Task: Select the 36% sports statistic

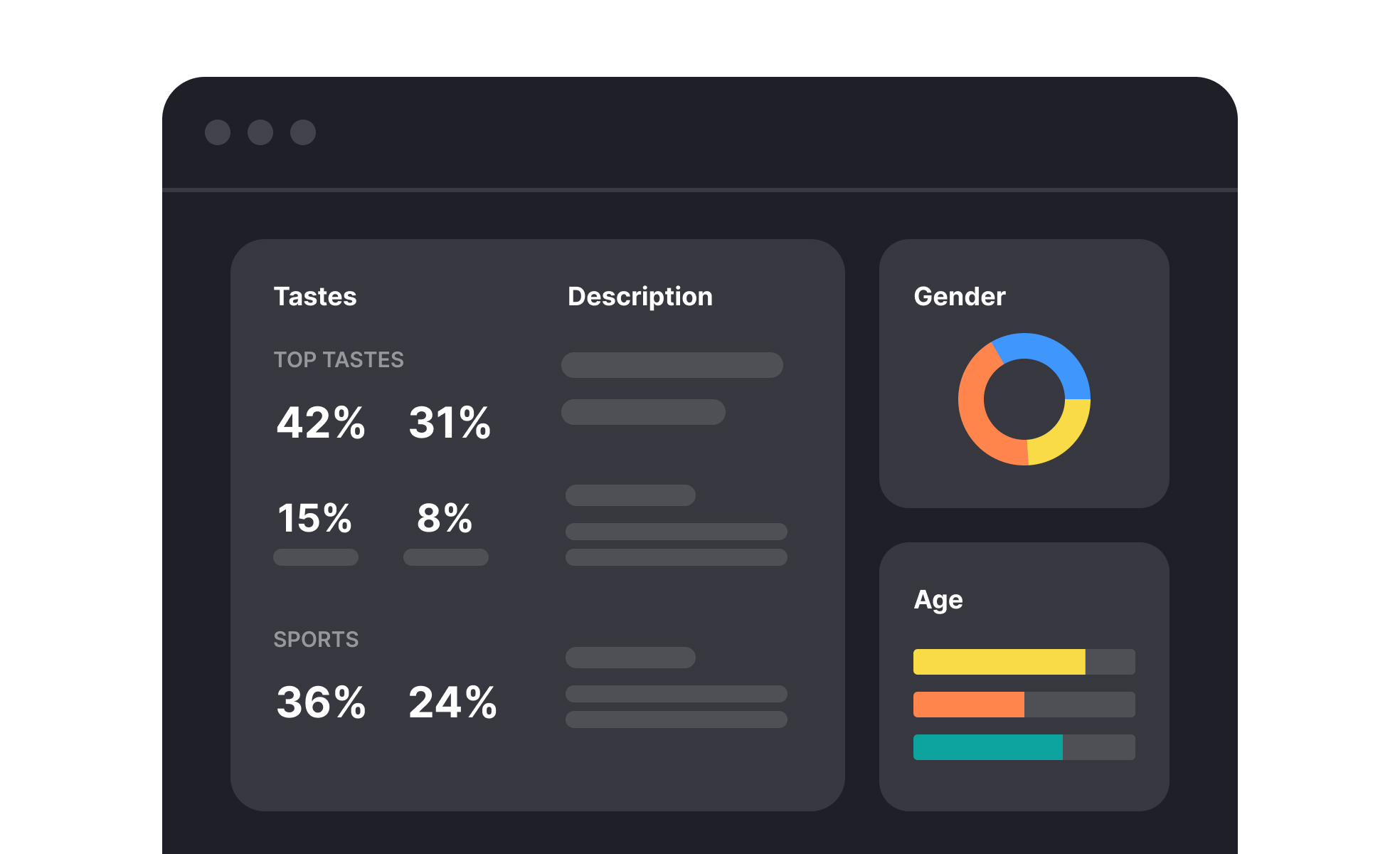Action: coord(321,702)
